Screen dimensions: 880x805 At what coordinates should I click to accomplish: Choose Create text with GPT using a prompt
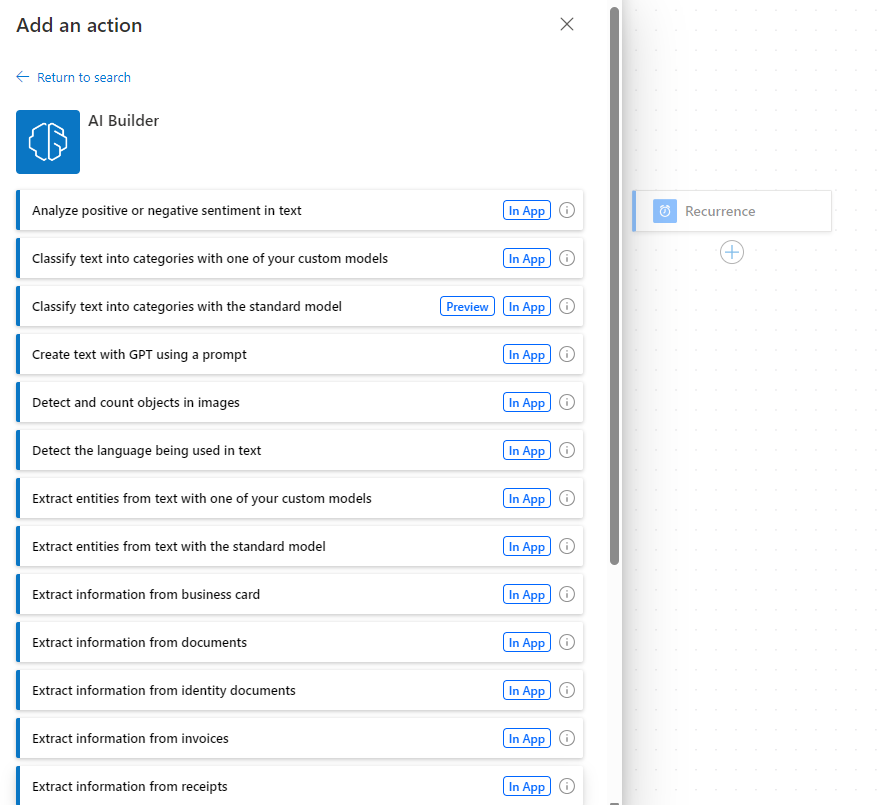pos(300,354)
